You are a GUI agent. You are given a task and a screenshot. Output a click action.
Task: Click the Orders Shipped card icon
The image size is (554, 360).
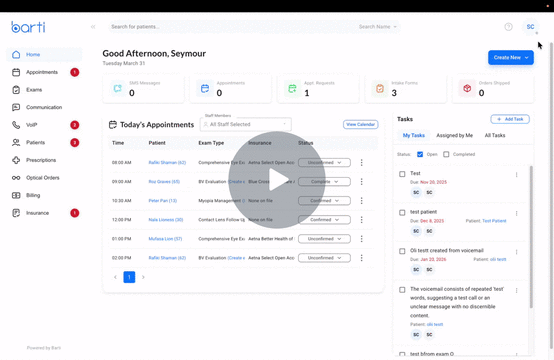467,88
